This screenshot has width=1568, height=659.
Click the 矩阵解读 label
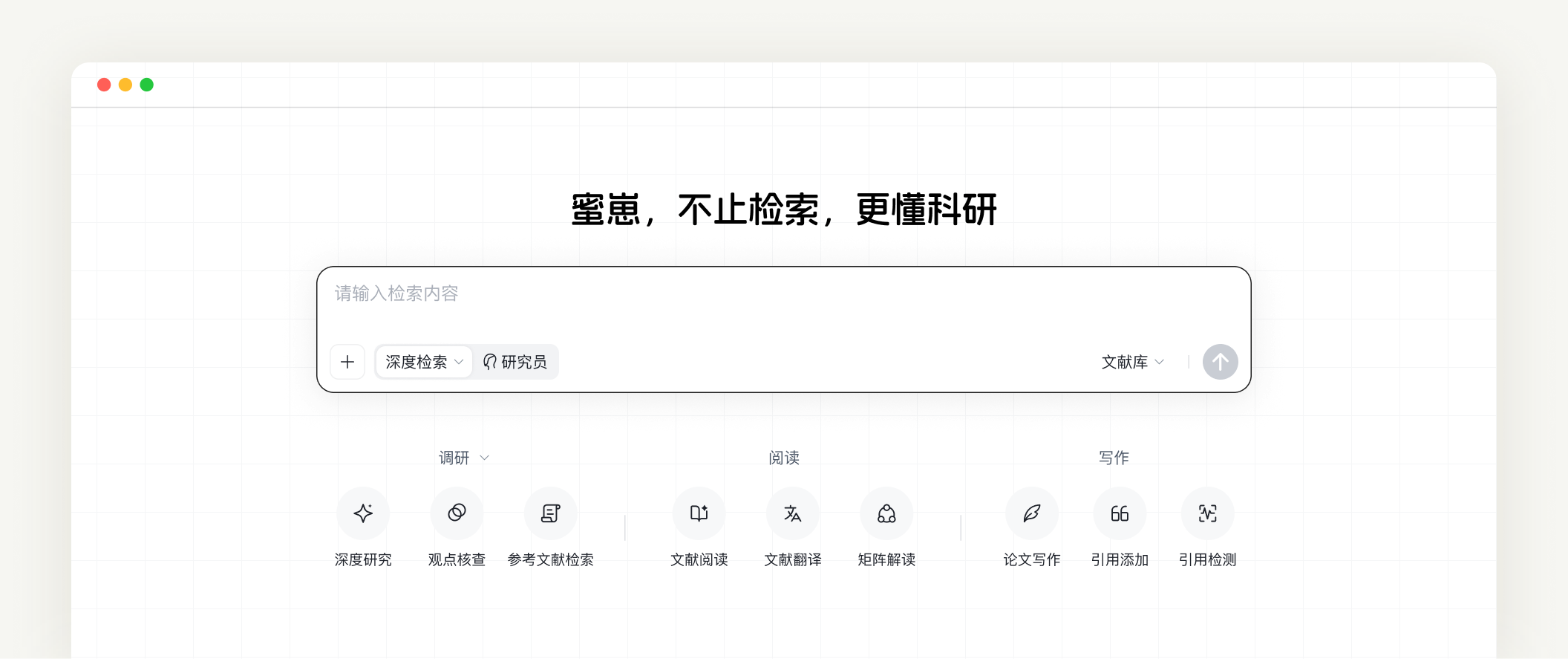(x=886, y=559)
